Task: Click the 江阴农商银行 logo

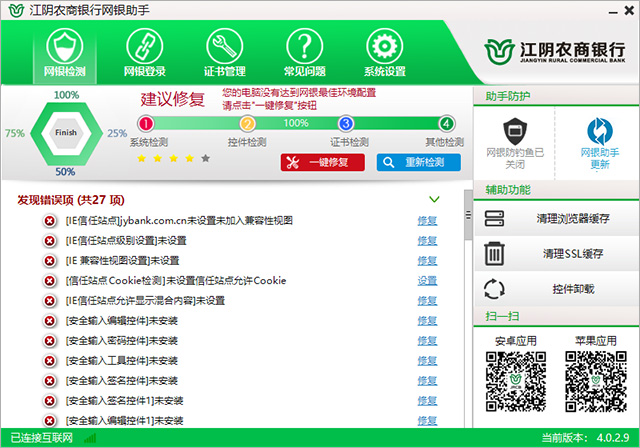Action: pyautogui.click(x=555, y=52)
